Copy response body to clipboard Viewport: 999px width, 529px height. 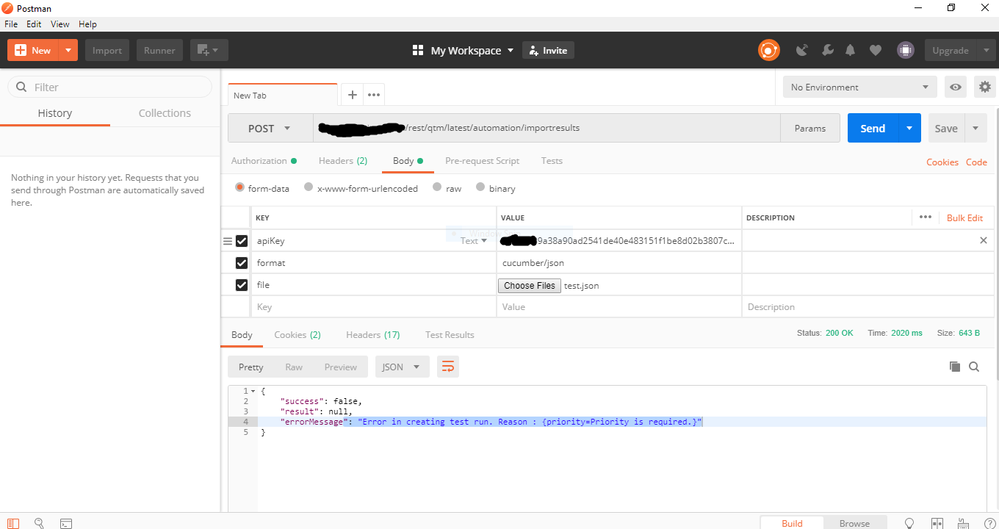tap(954, 366)
